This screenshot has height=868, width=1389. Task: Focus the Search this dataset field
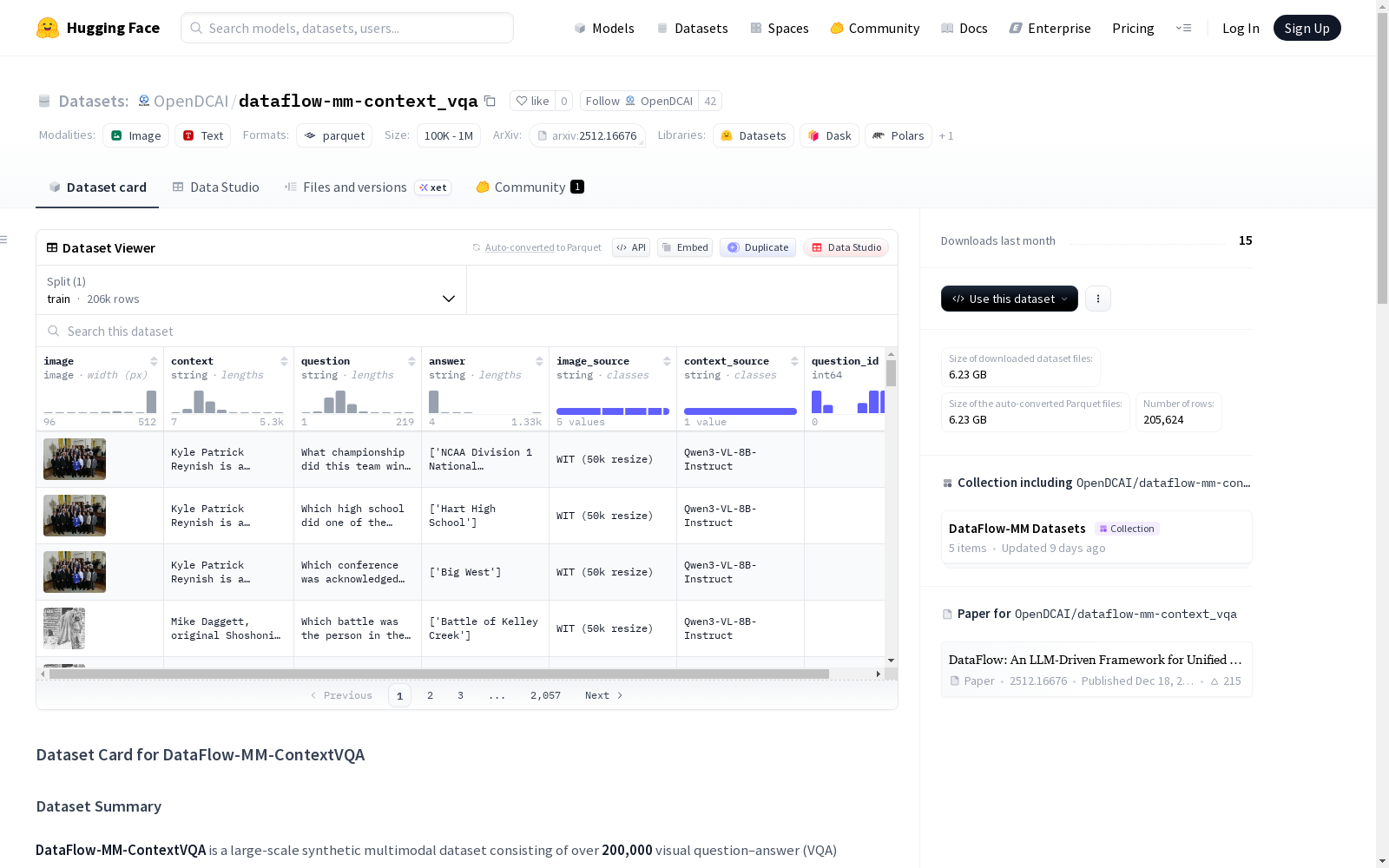[x=467, y=331]
